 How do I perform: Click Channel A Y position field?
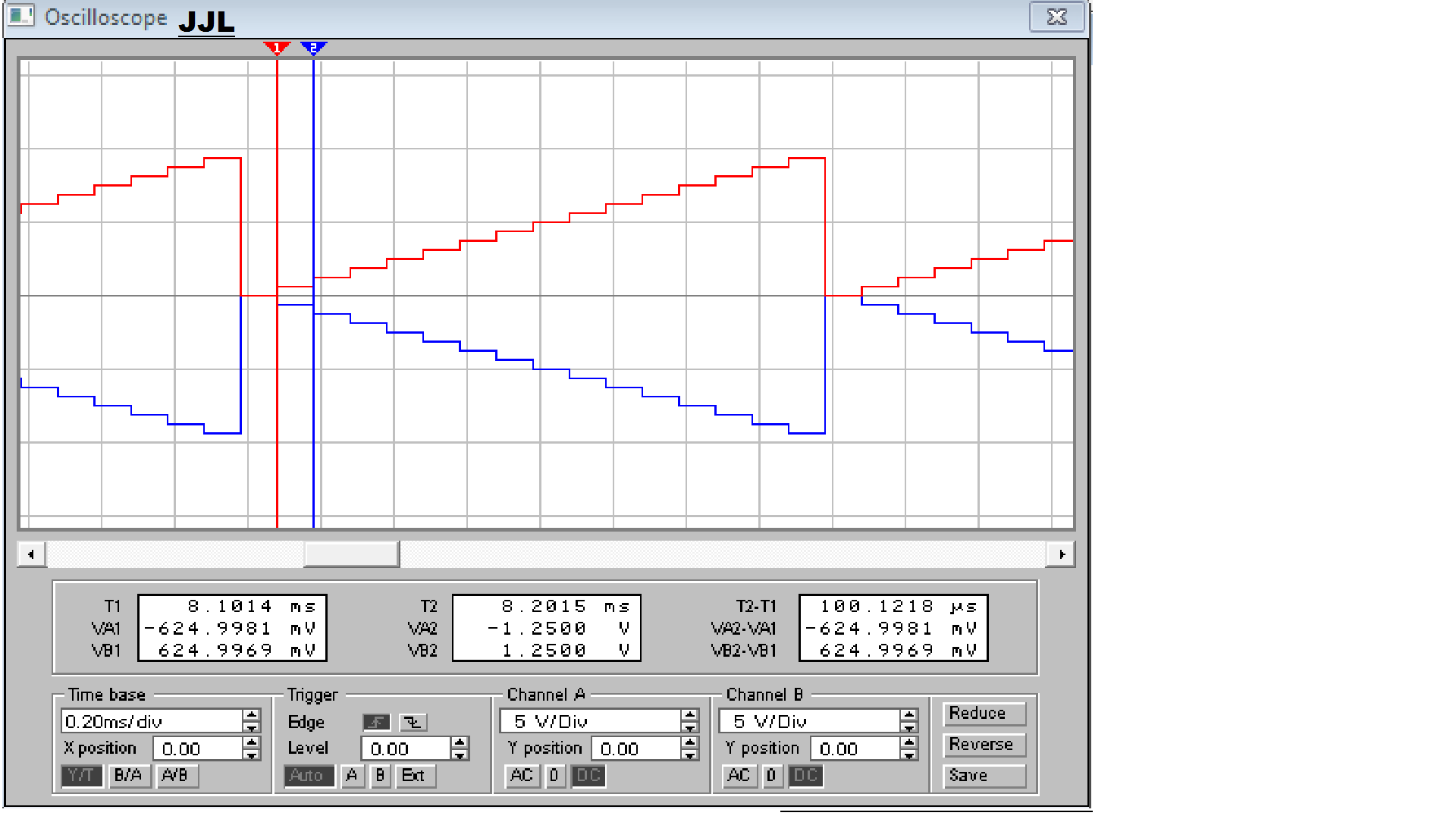[x=635, y=748]
